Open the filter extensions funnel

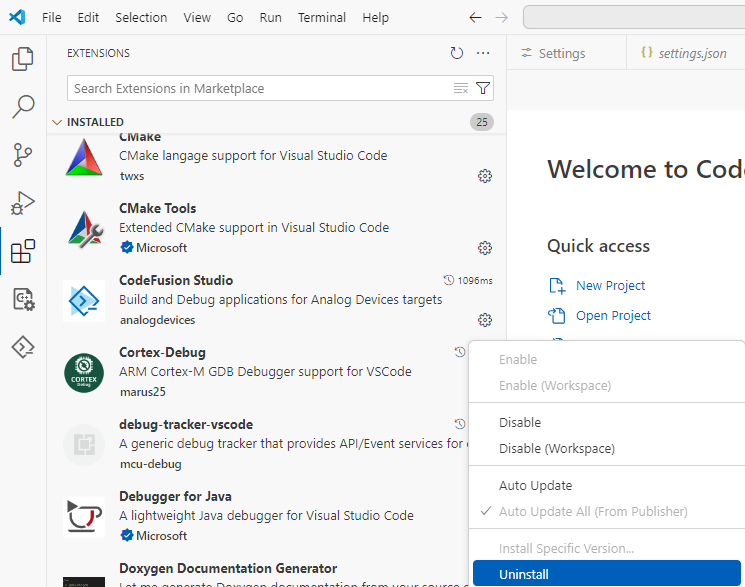point(483,88)
